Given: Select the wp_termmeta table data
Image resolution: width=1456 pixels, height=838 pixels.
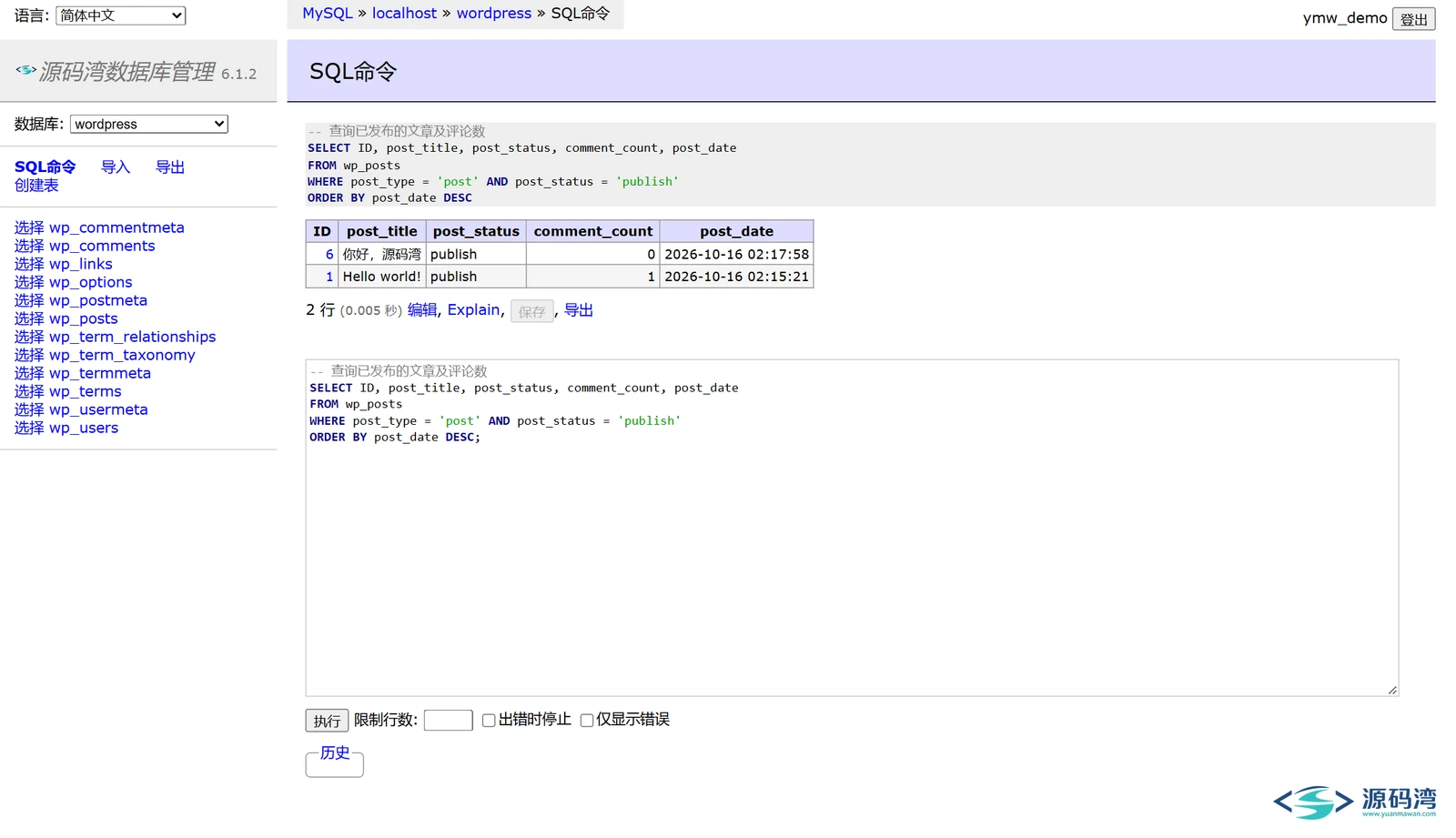Looking at the screenshot, I should point(29,373).
